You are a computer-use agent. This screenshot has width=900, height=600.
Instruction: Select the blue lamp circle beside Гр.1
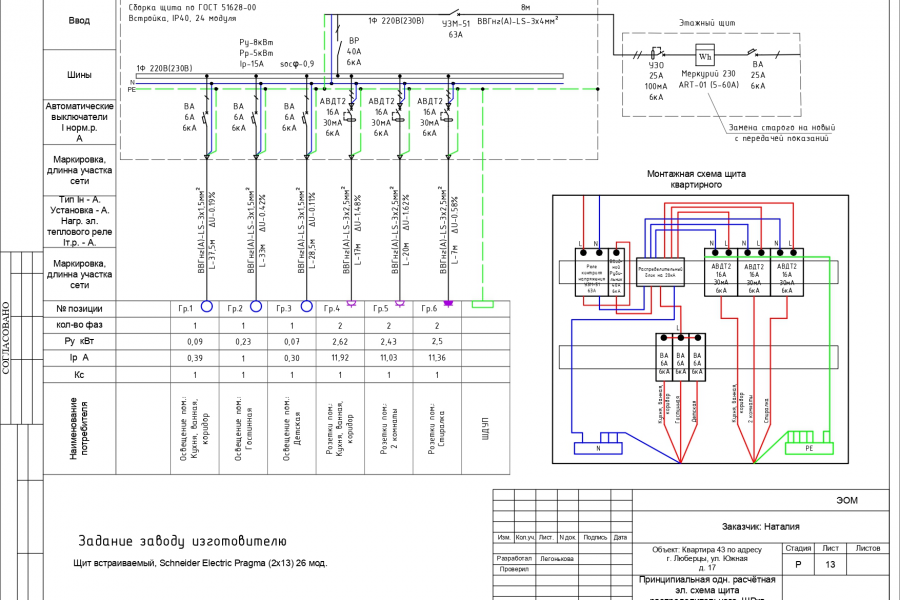[x=207, y=306]
